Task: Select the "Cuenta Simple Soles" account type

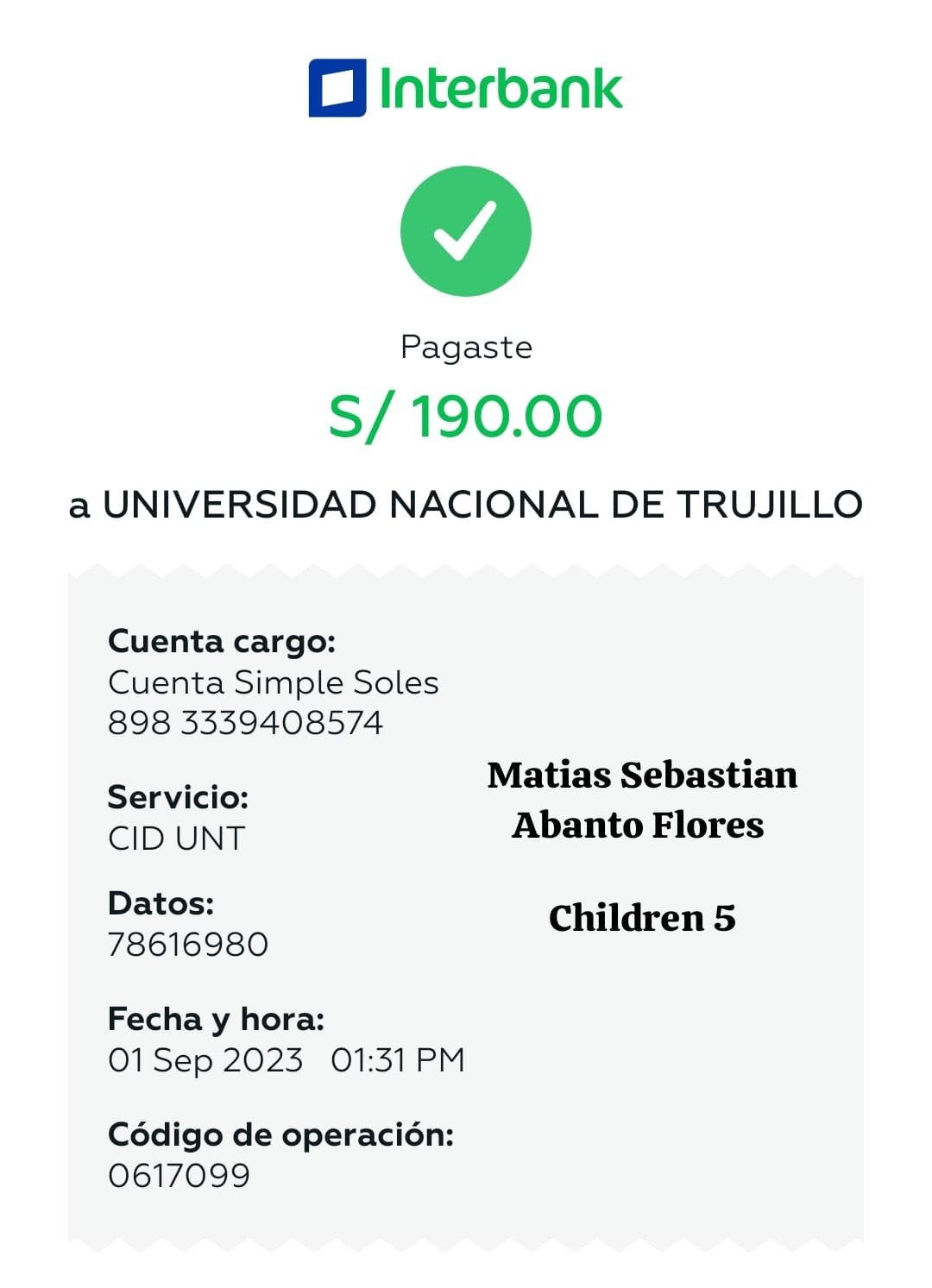Action: pyautogui.click(x=273, y=682)
